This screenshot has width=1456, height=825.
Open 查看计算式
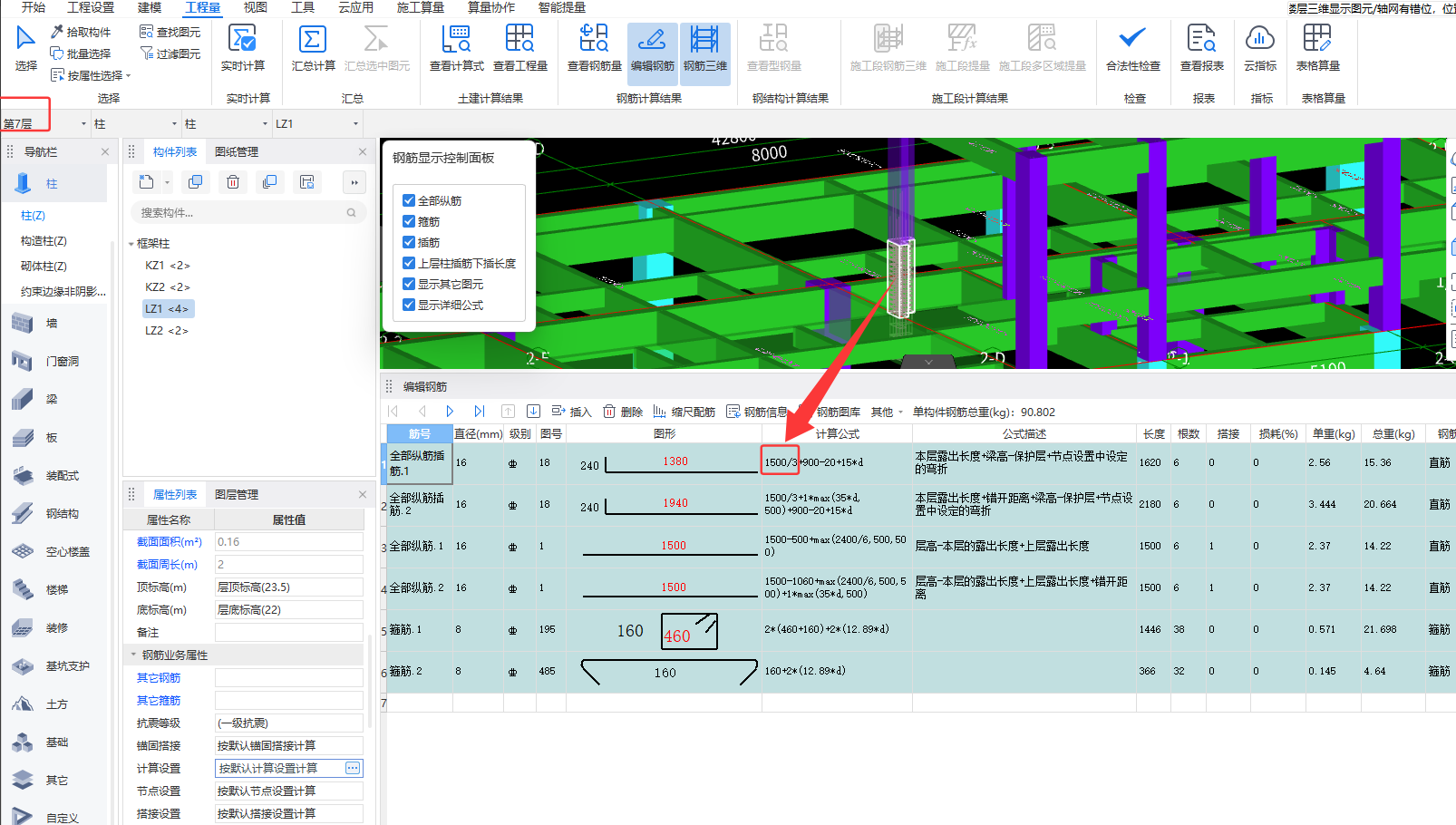(456, 49)
